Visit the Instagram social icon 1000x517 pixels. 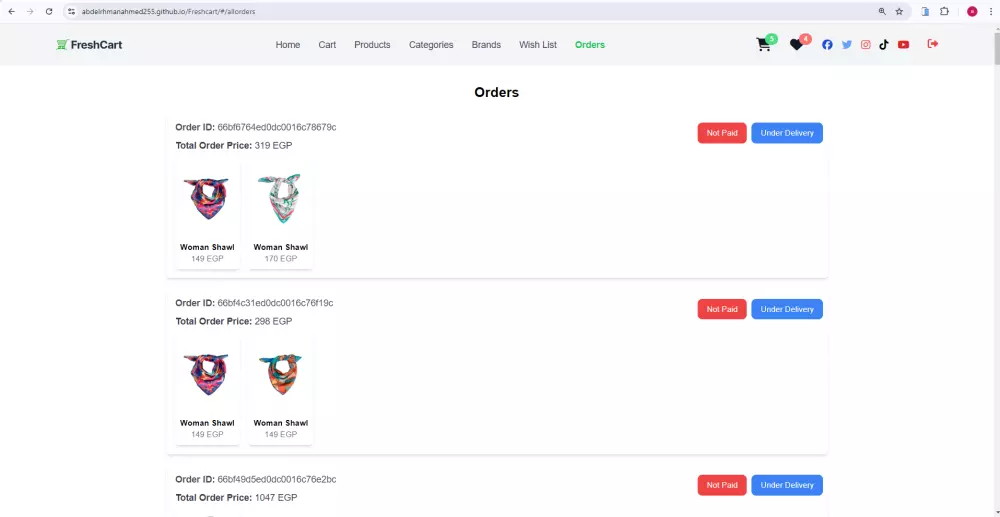[x=865, y=45]
